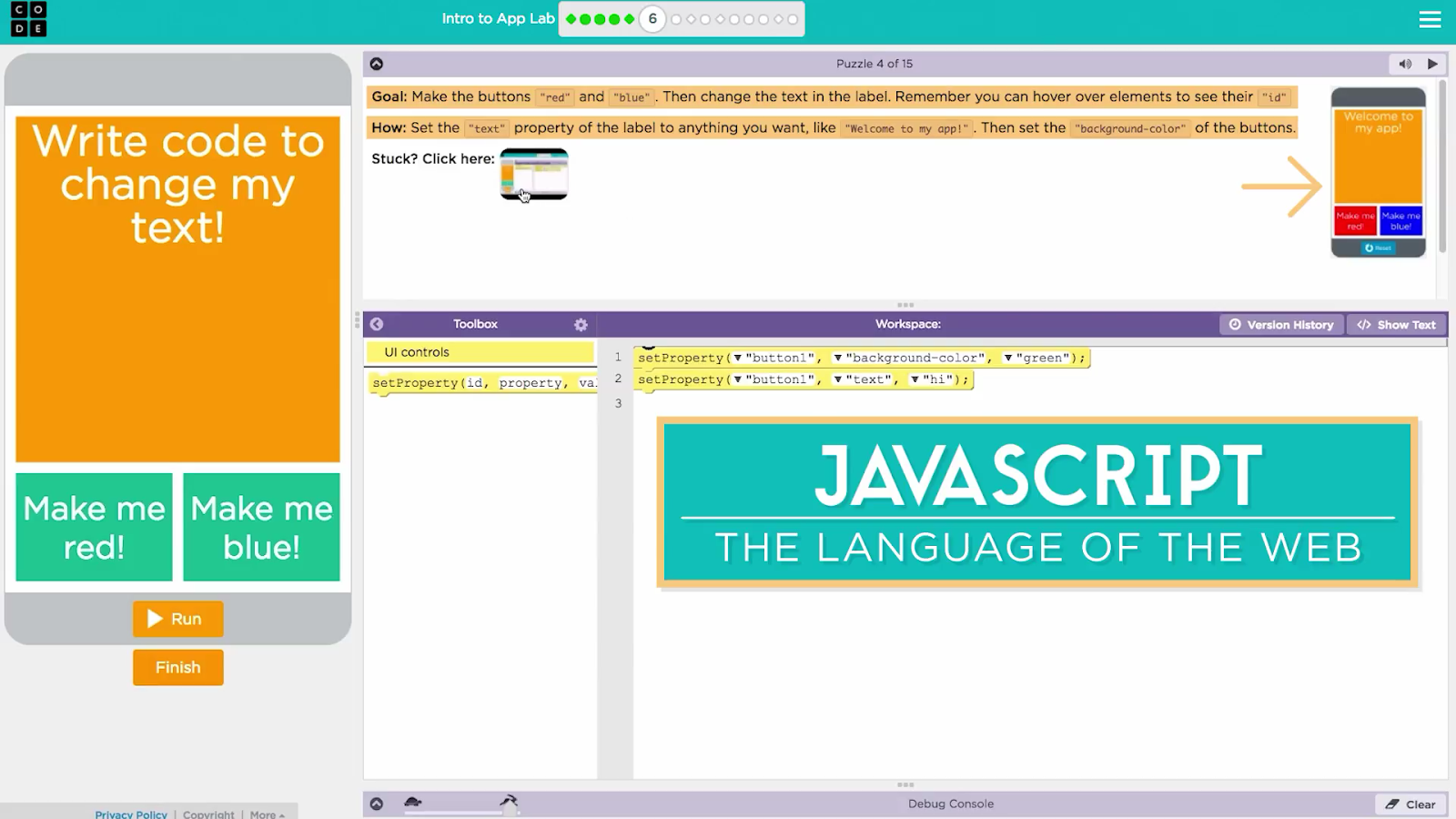Hide the Toolbox panel
This screenshot has width=1456, height=819.
click(377, 324)
